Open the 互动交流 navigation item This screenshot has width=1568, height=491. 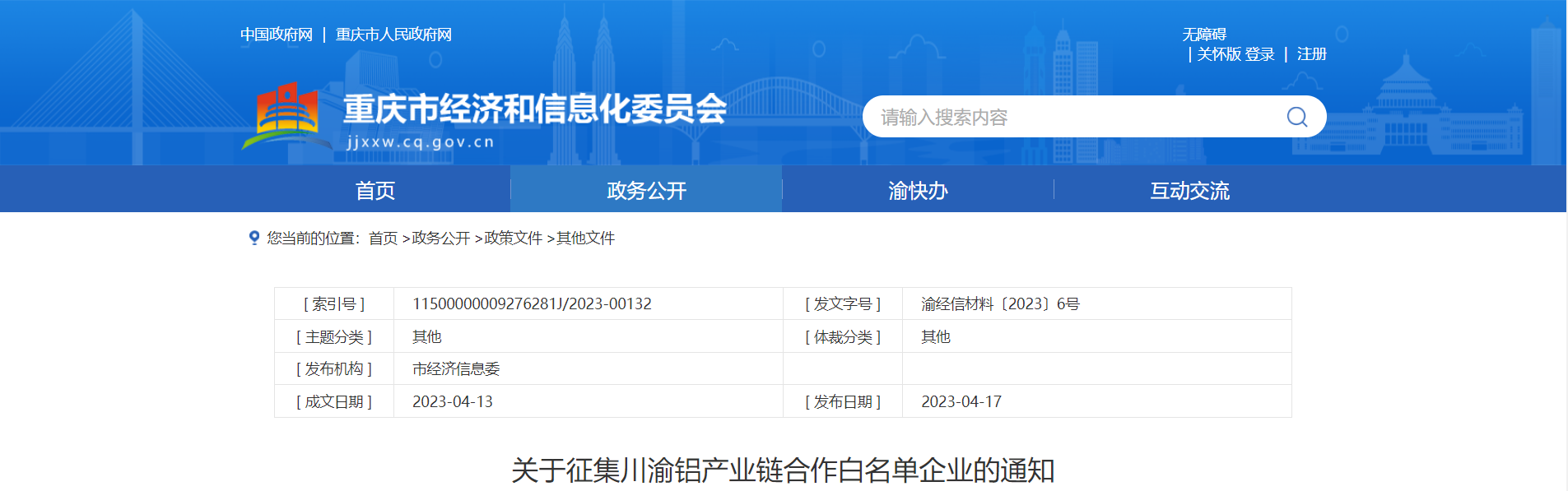tap(1189, 191)
